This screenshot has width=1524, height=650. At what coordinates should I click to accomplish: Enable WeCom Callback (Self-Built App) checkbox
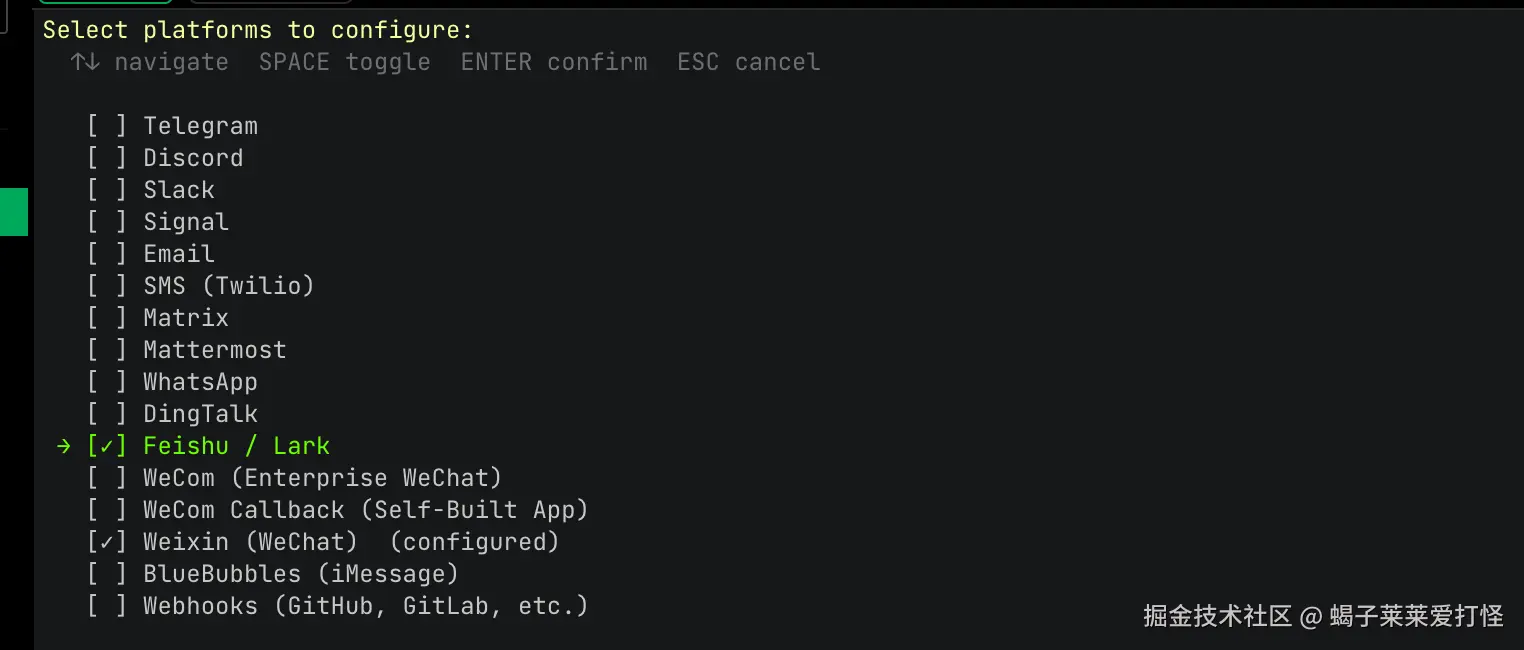[107, 510]
